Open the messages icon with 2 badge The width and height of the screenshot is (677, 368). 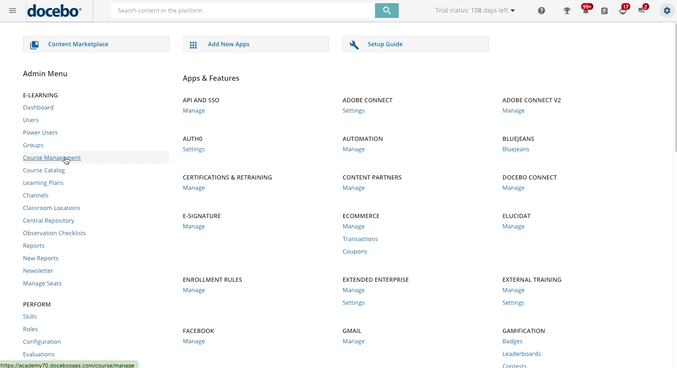pyautogui.click(x=642, y=10)
